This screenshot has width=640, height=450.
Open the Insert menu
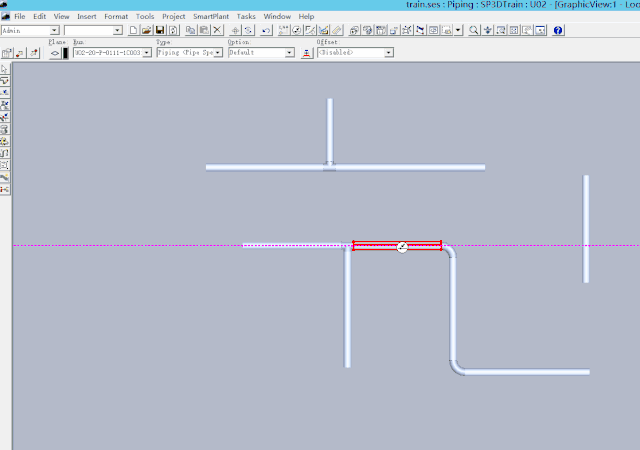click(x=87, y=16)
